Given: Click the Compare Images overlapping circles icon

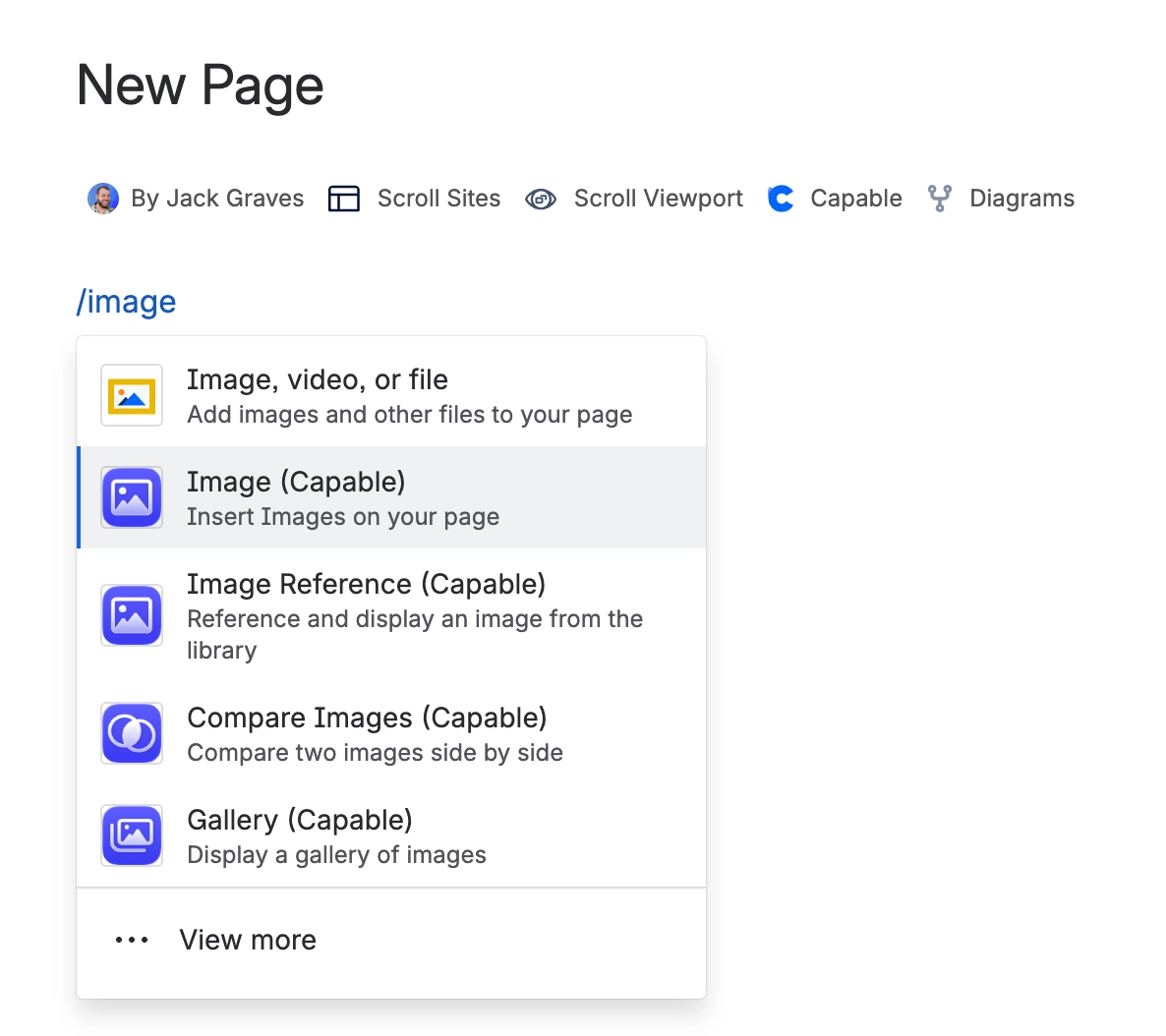Looking at the screenshot, I should tap(132, 733).
